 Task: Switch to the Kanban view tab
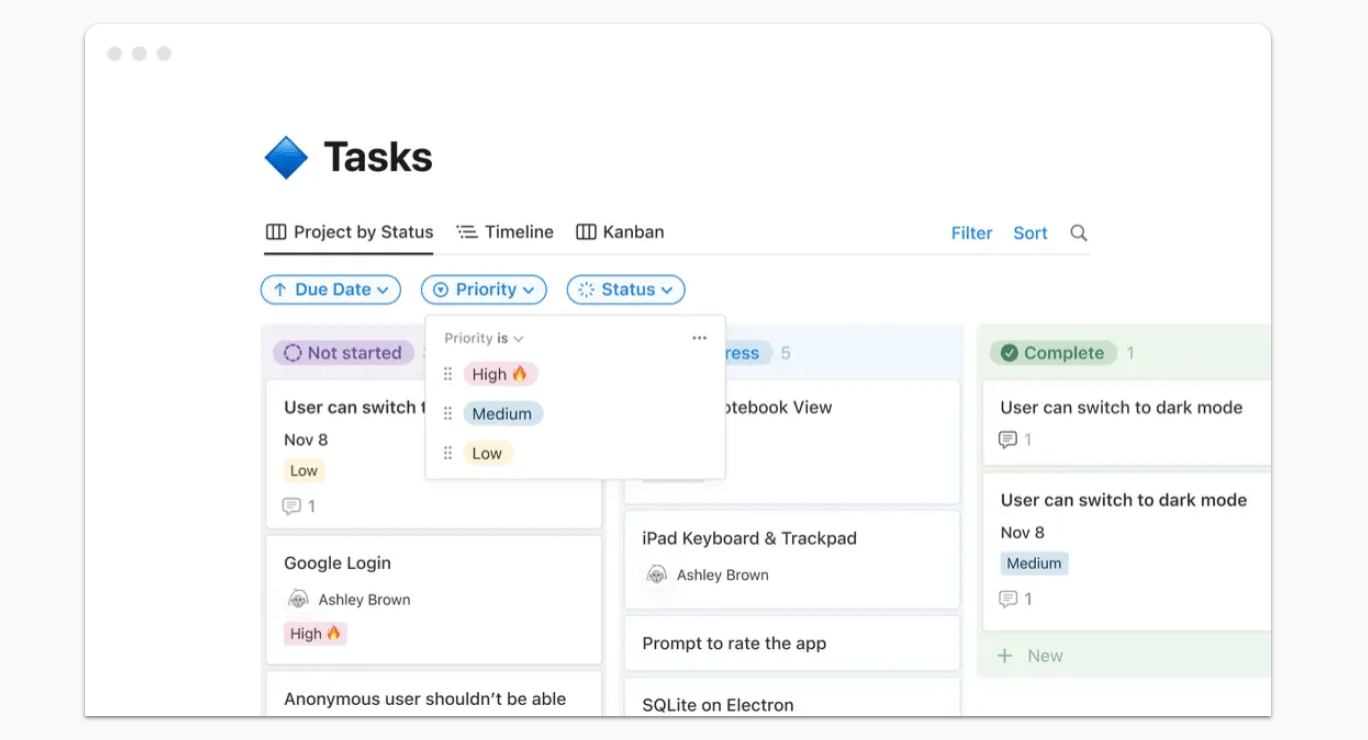coord(620,232)
